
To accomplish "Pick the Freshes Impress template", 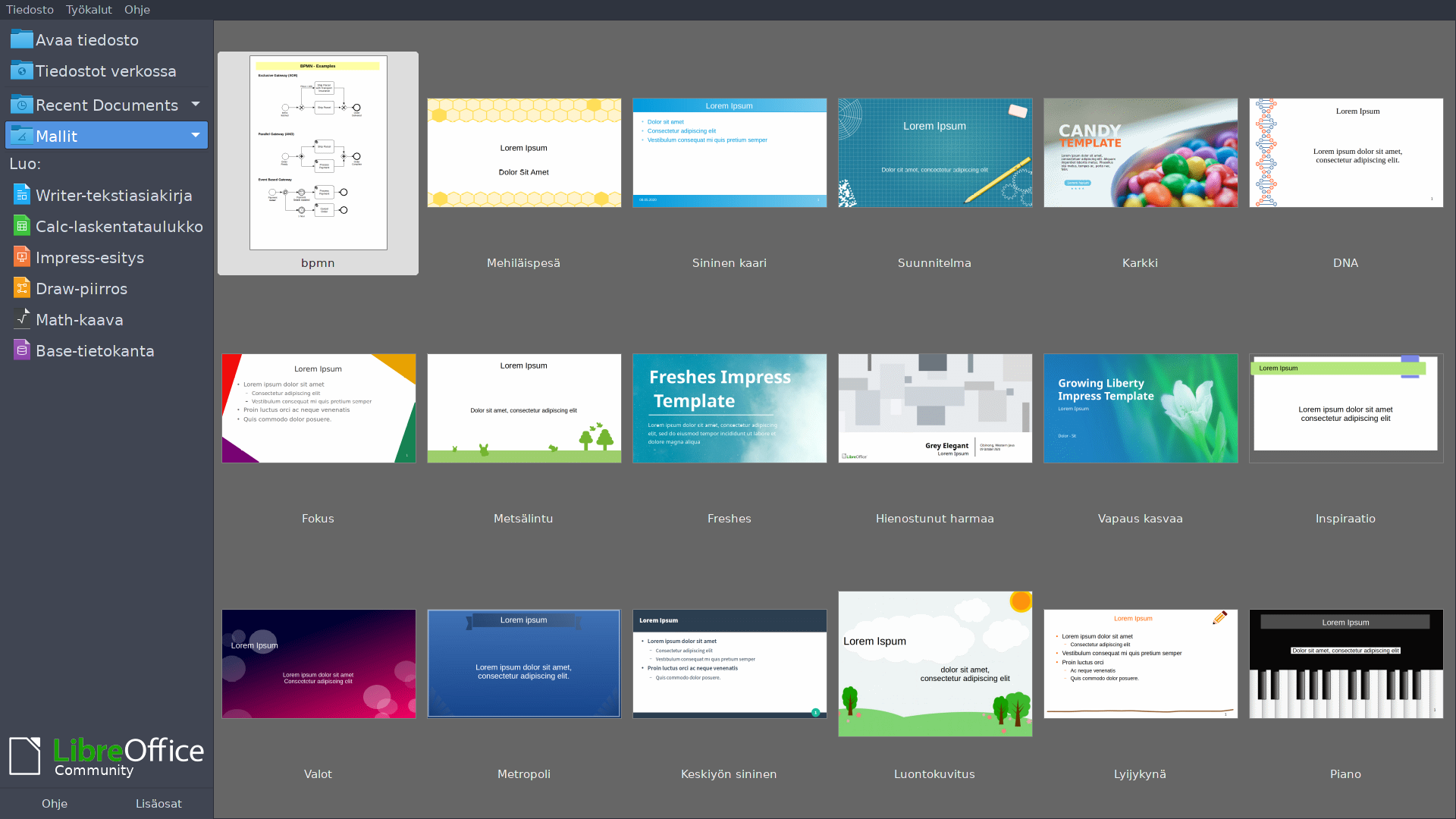I will [x=729, y=409].
